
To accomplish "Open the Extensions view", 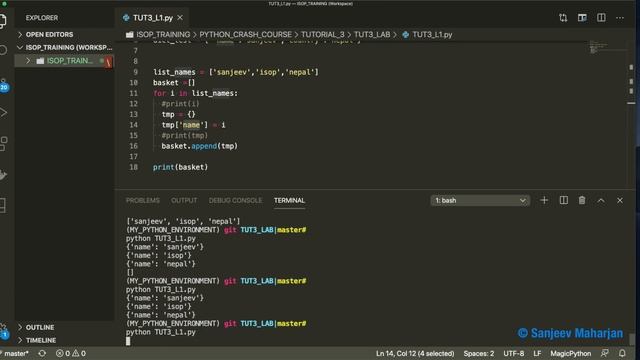I will coord(3,143).
